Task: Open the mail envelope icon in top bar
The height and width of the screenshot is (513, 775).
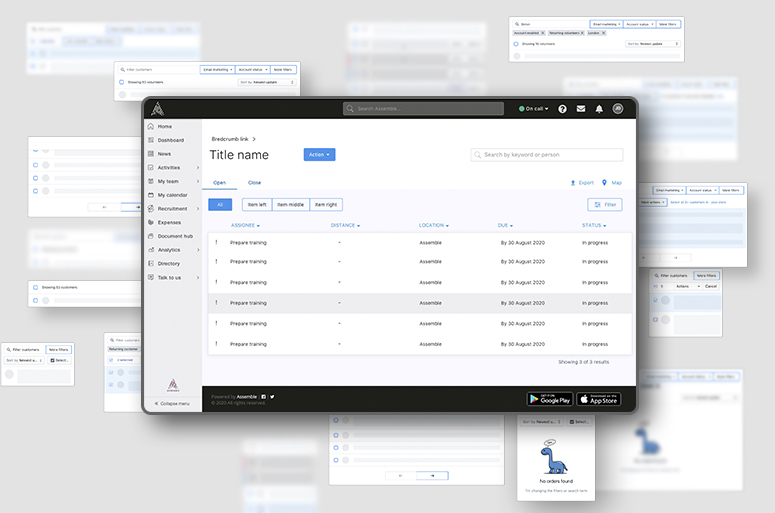Action: [581, 108]
